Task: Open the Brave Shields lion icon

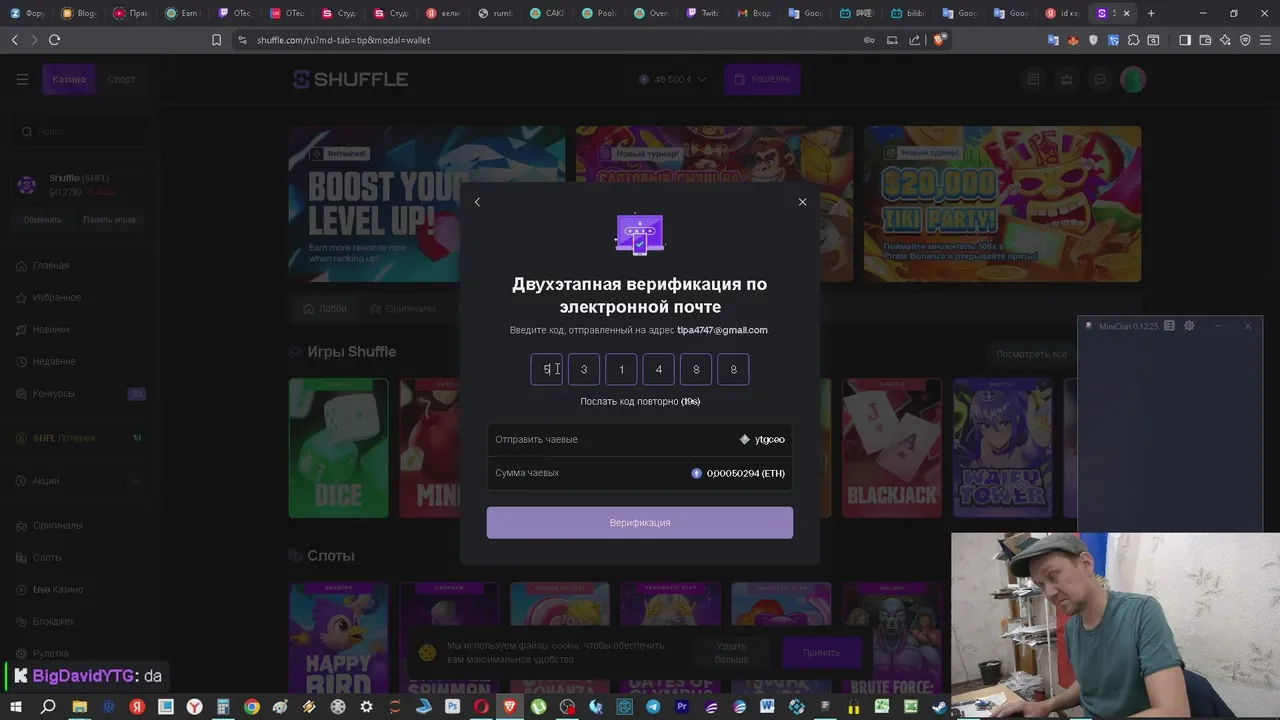Action: pos(939,40)
